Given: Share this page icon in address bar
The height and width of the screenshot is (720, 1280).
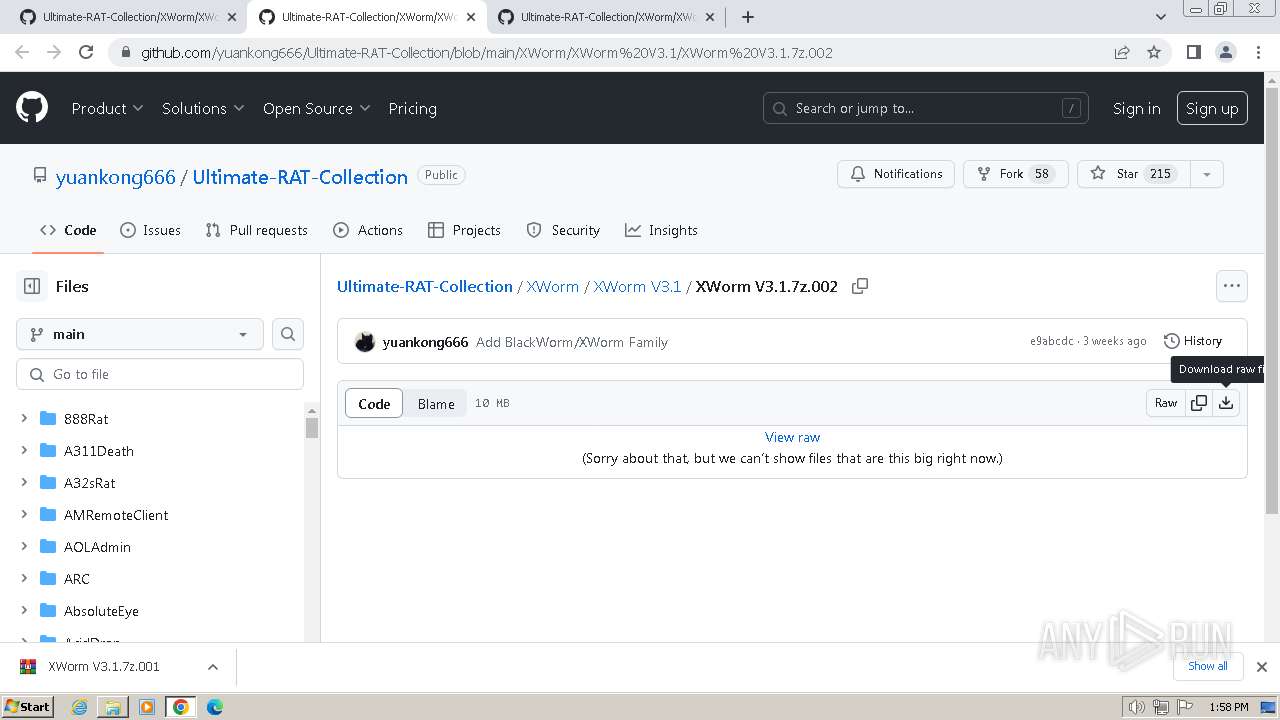Looking at the screenshot, I should pyautogui.click(x=1122, y=52).
